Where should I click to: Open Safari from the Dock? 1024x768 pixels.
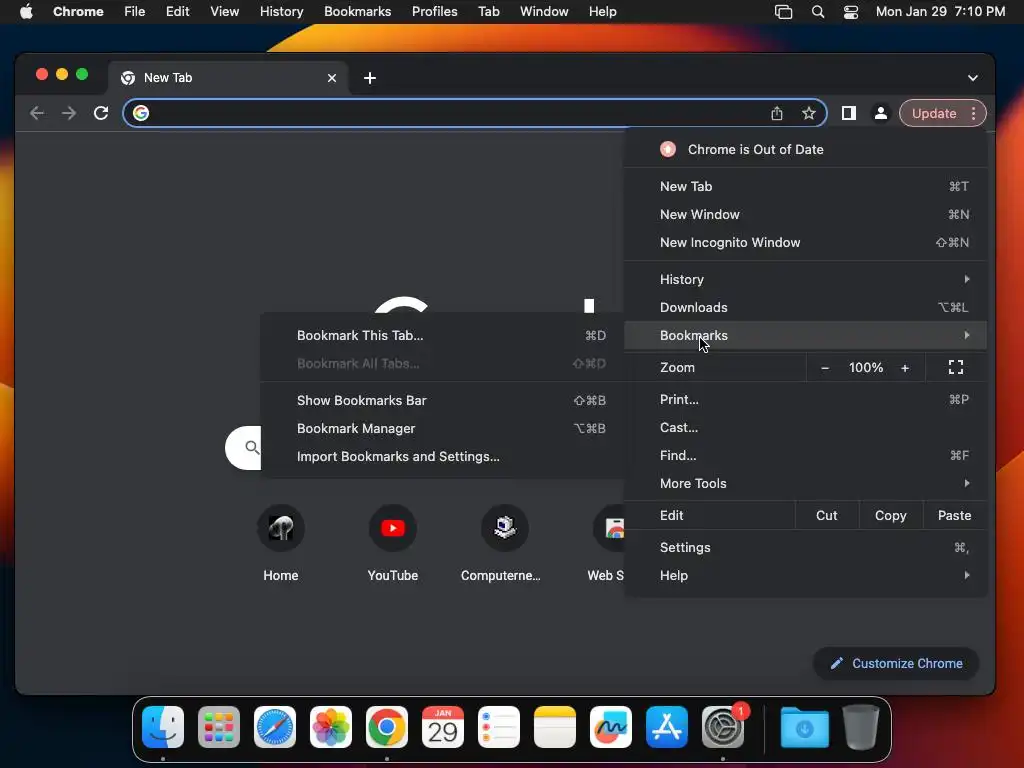[x=275, y=727]
